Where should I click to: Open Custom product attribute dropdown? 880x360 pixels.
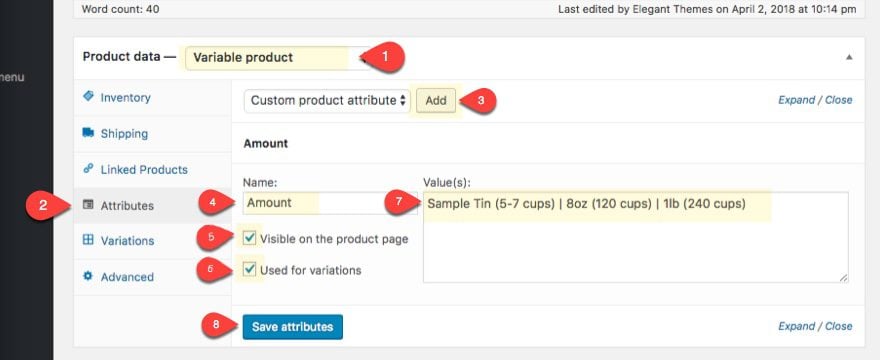click(x=327, y=101)
